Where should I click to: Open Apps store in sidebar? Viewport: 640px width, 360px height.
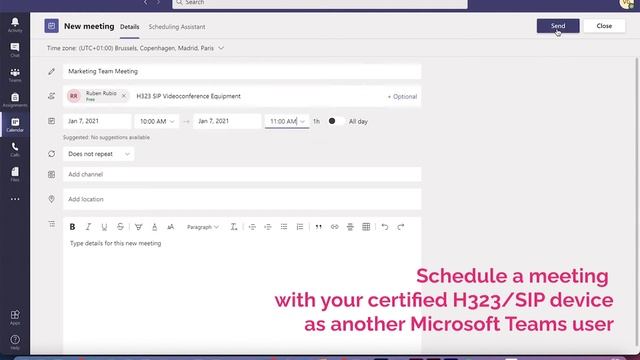tap(15, 317)
